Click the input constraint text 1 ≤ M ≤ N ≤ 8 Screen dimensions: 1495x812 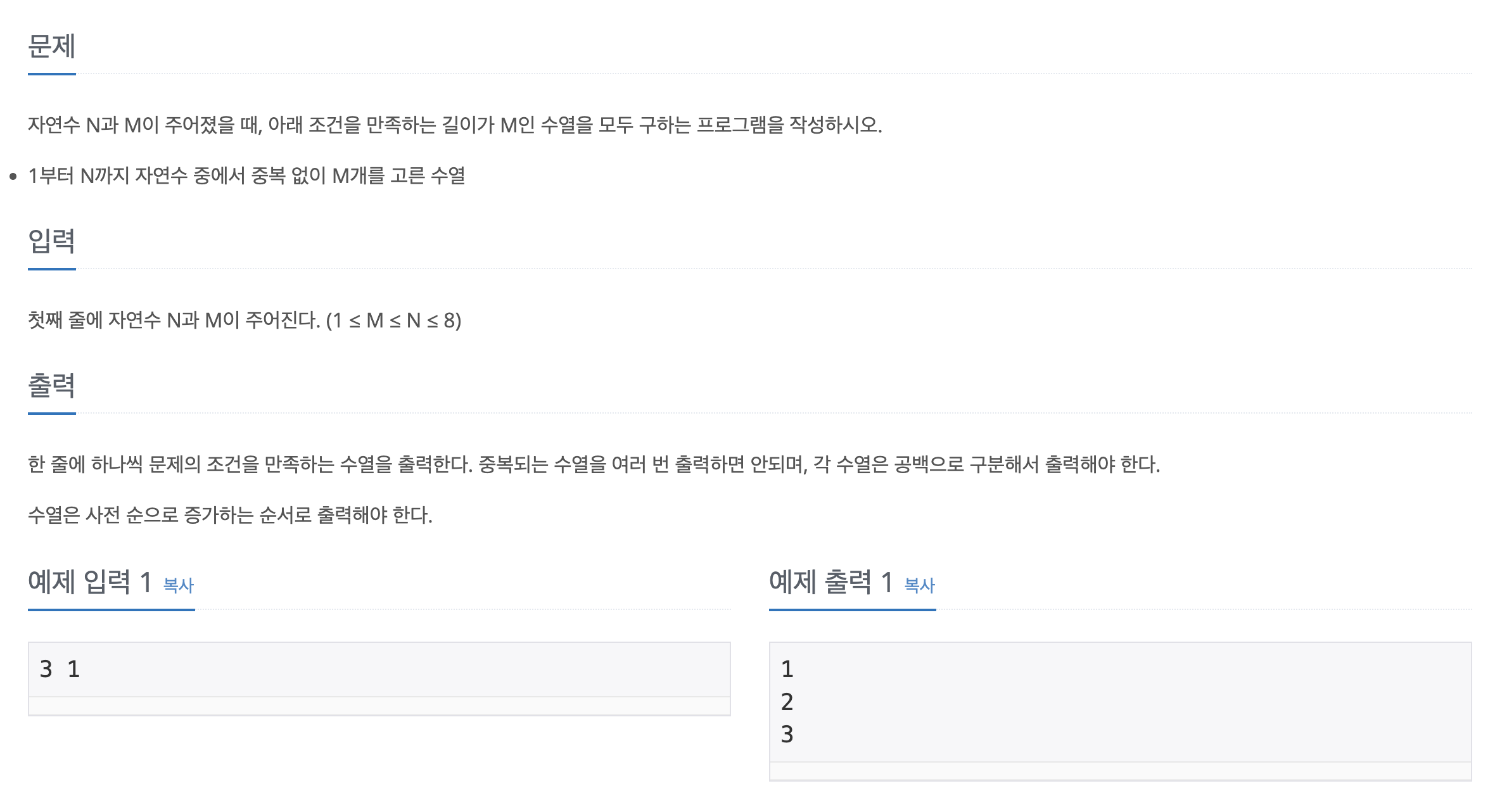click(393, 320)
